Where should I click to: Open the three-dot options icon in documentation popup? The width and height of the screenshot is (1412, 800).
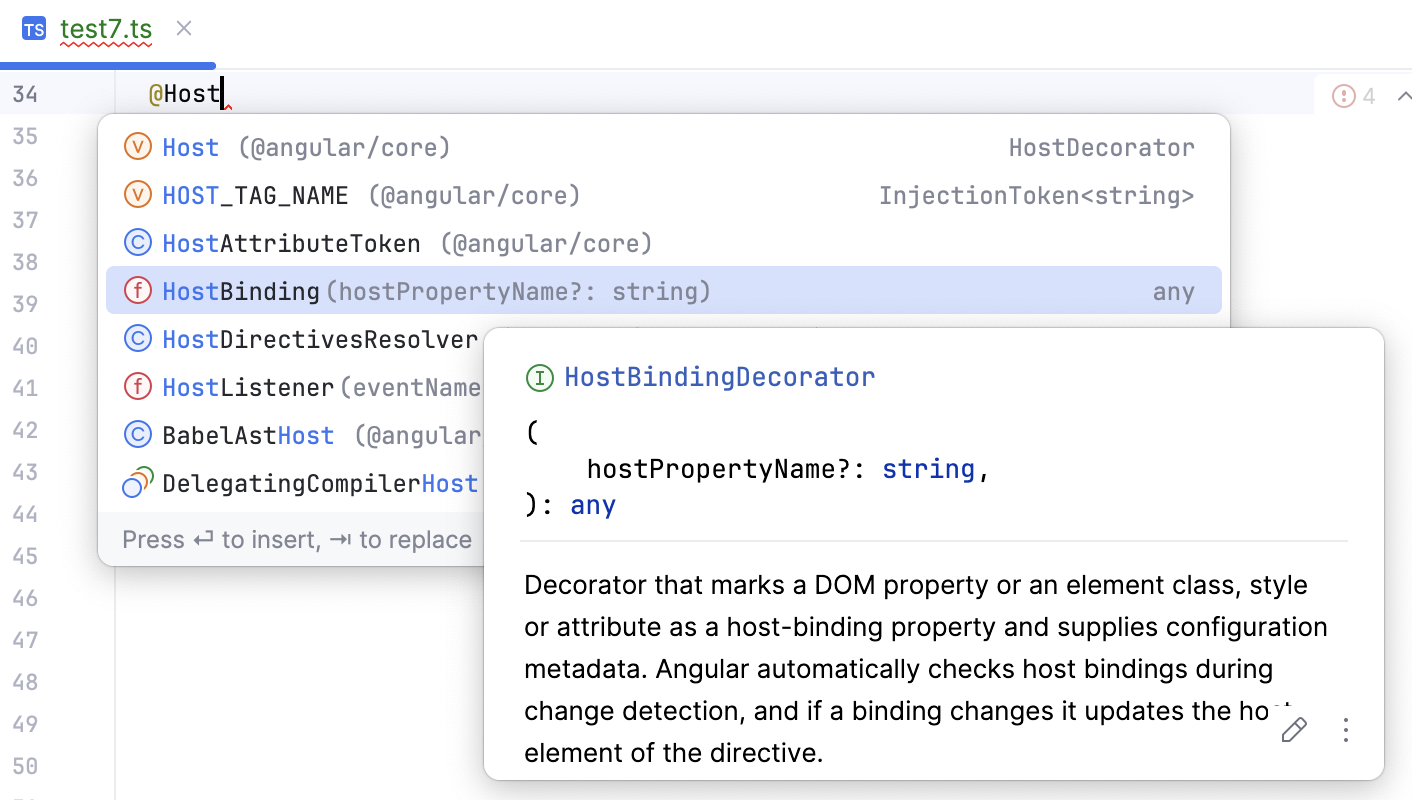click(1346, 730)
